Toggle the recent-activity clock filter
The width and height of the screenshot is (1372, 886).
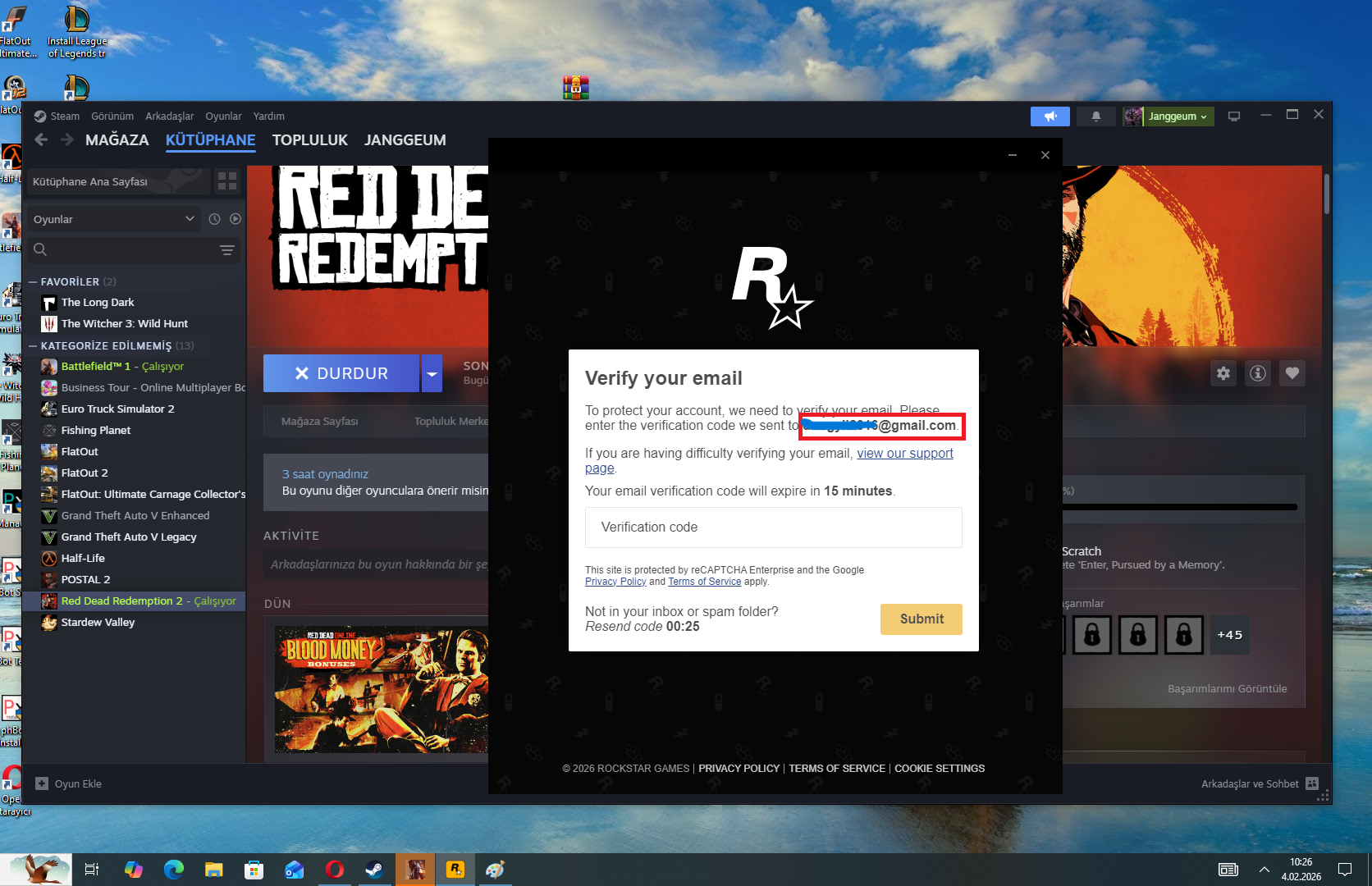(x=214, y=219)
